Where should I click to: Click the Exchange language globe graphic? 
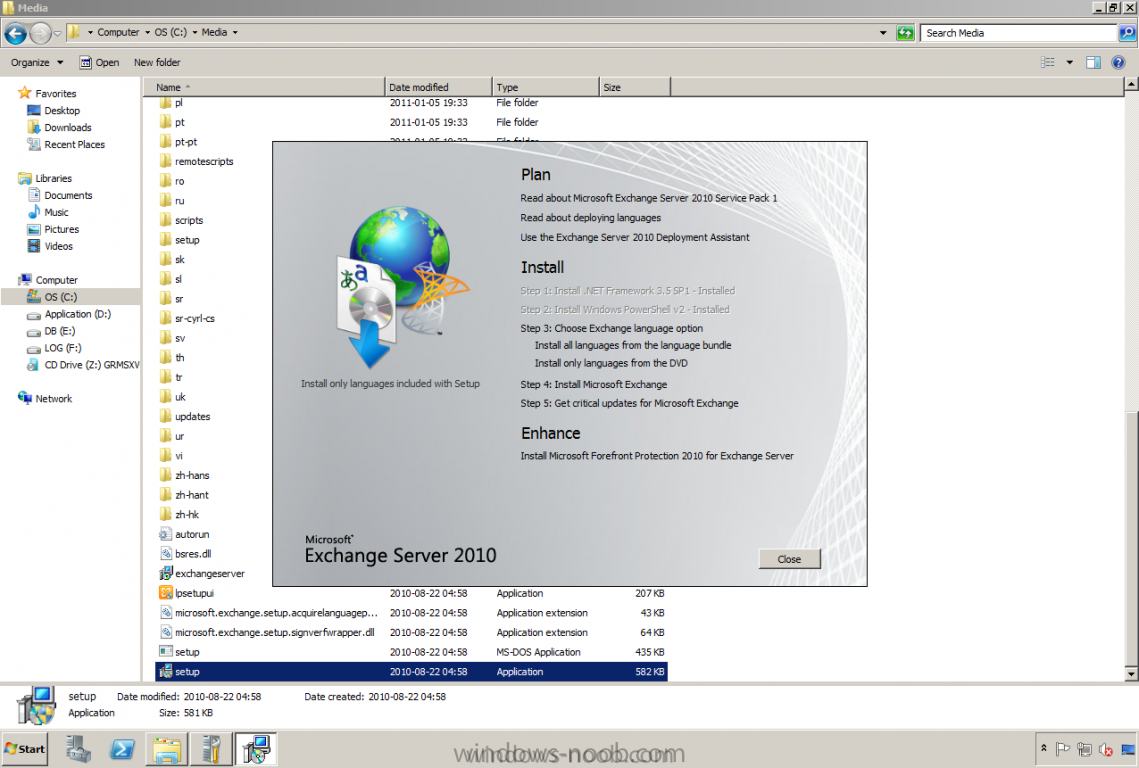(402, 286)
